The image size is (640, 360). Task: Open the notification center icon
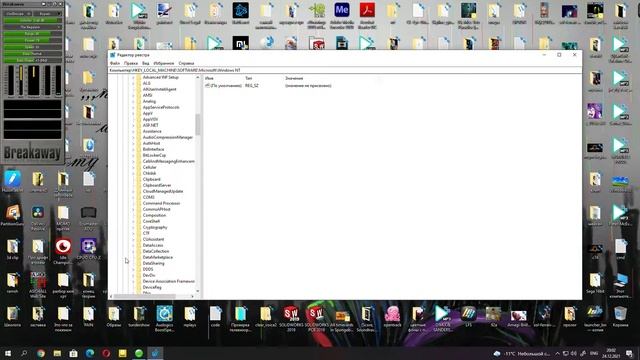[x=629, y=353]
